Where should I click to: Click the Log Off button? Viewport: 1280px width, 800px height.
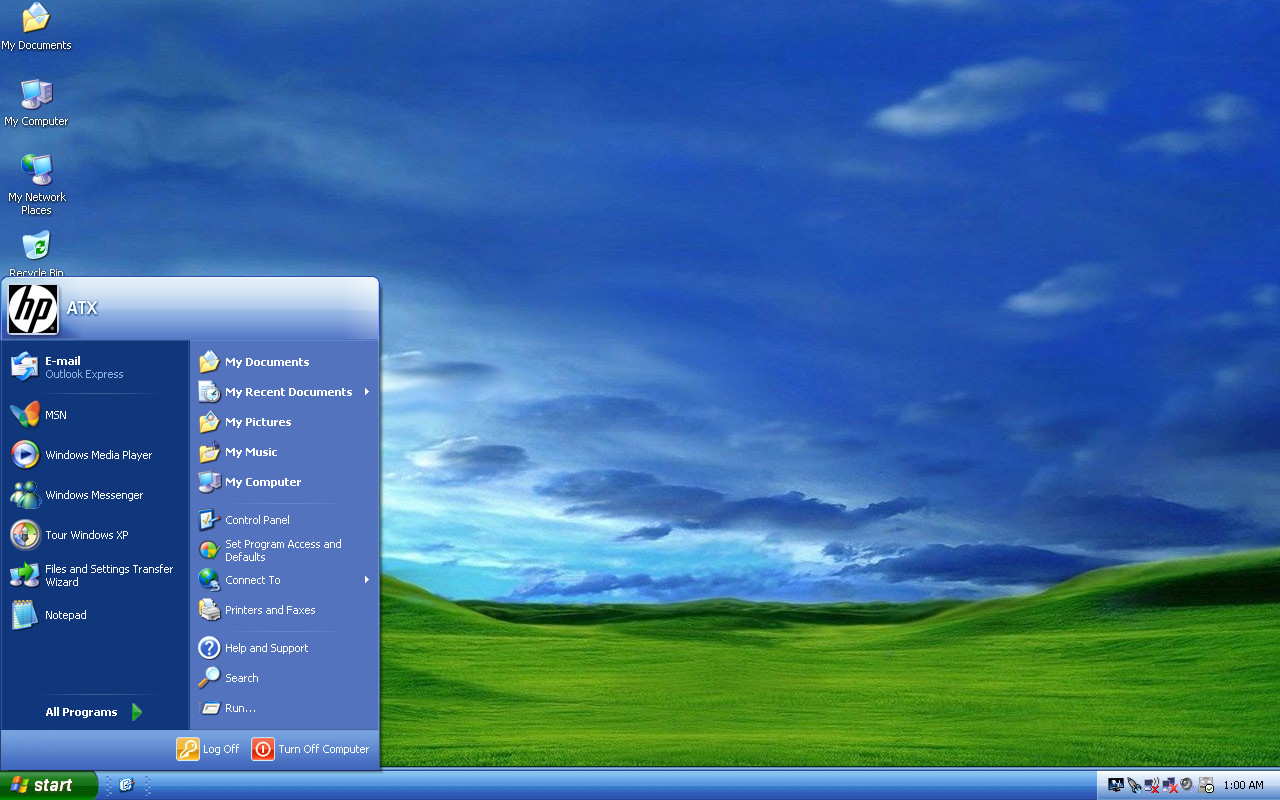tap(208, 749)
